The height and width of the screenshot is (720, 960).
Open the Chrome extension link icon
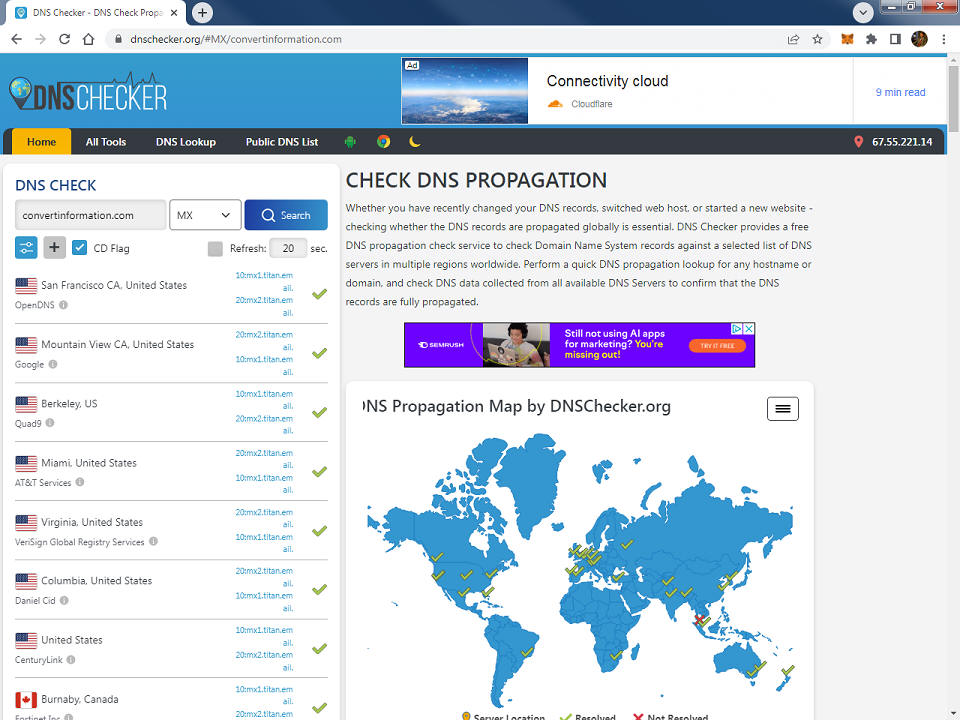point(383,142)
